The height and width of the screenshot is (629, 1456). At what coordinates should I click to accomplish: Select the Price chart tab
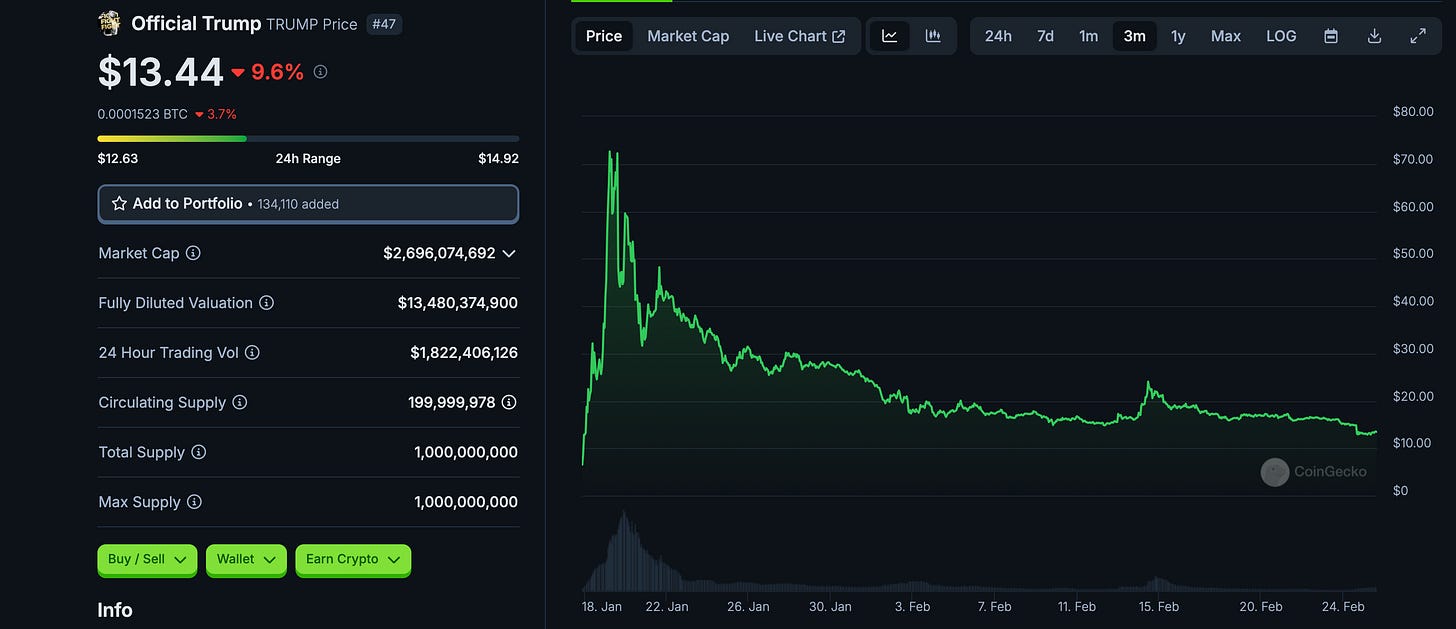(x=604, y=36)
